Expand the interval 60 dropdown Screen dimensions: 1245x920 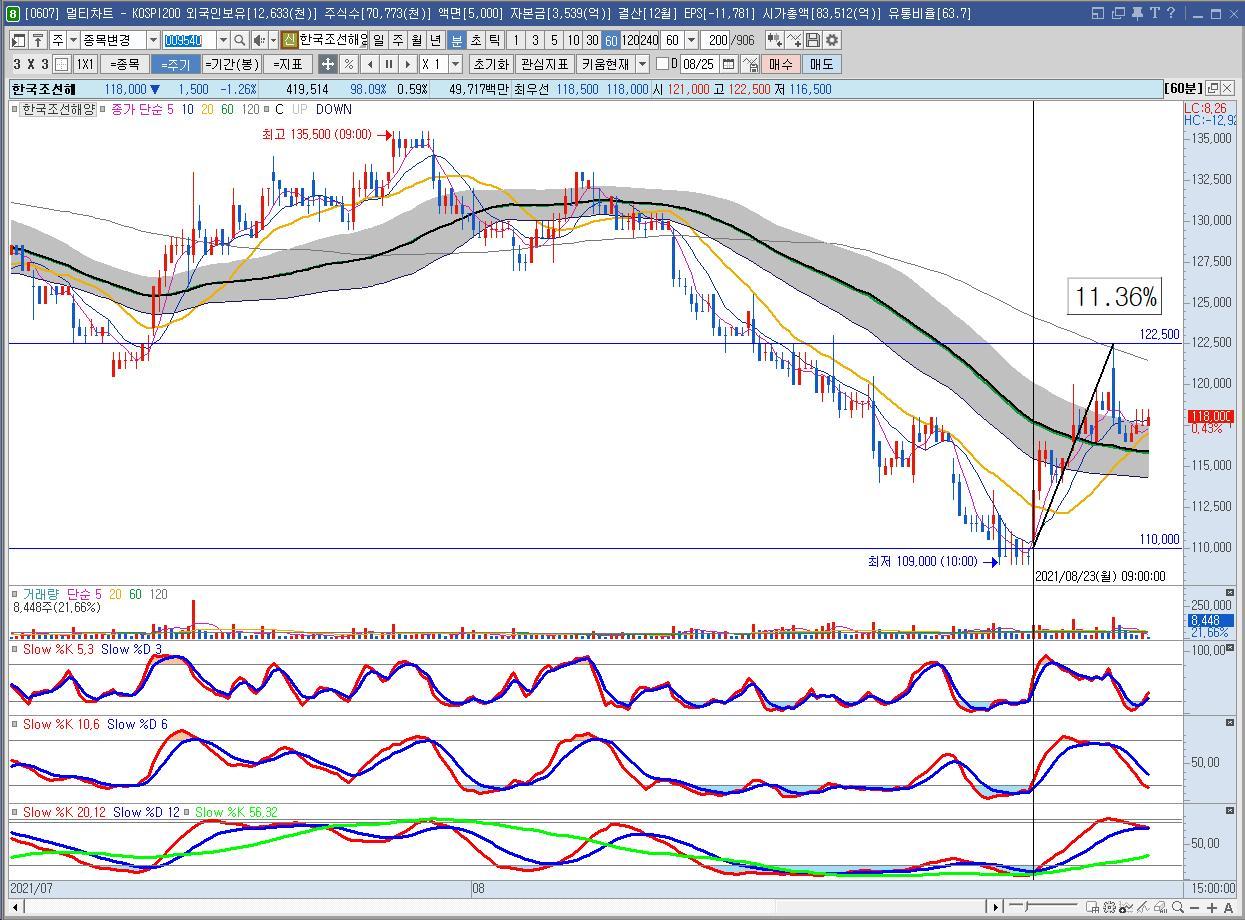click(x=691, y=40)
